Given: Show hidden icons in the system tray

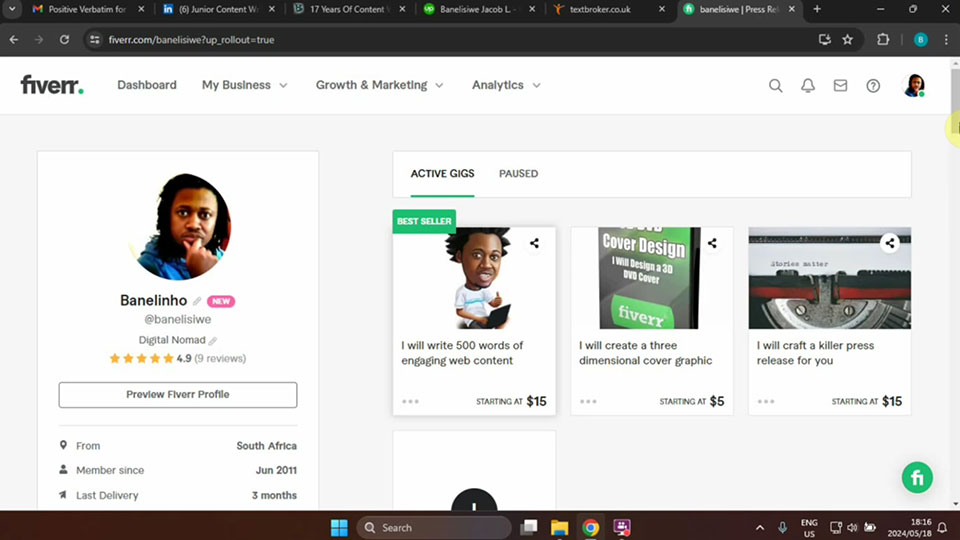Looking at the screenshot, I should [760, 527].
